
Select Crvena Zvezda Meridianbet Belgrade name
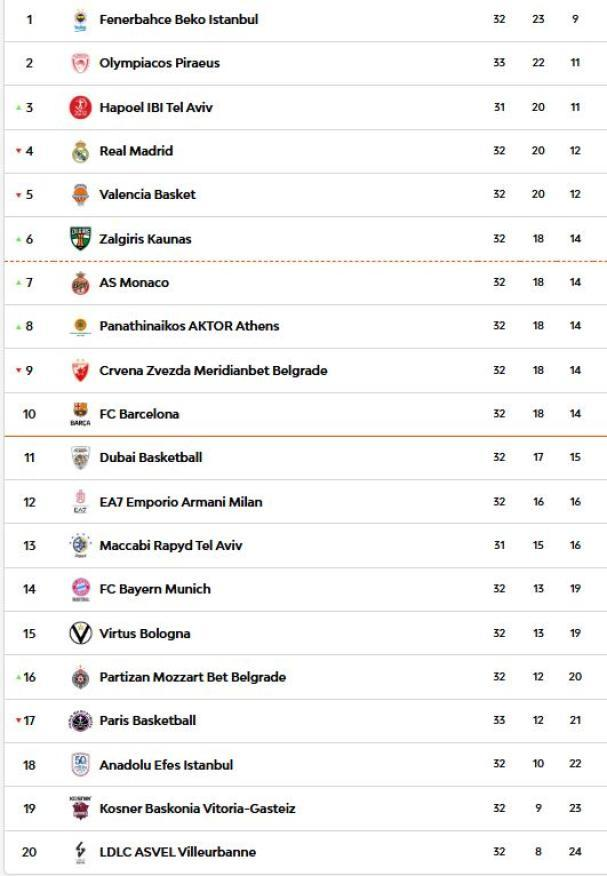(x=213, y=371)
